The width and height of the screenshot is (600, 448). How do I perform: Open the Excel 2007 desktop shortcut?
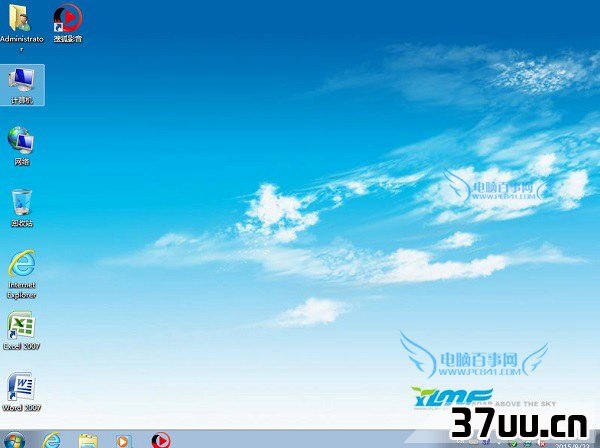(21, 331)
